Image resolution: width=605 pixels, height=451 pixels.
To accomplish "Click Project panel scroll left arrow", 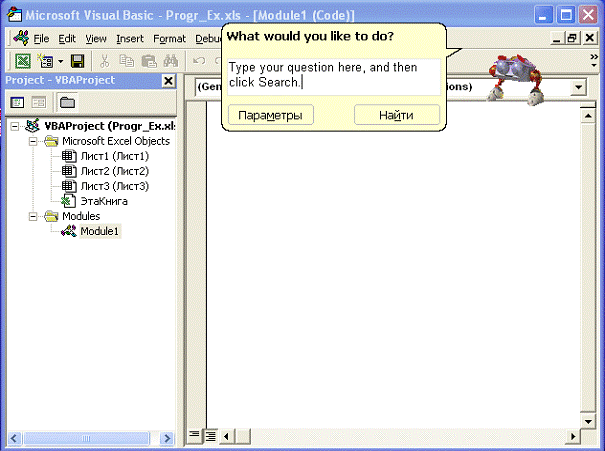I will coord(14,438).
